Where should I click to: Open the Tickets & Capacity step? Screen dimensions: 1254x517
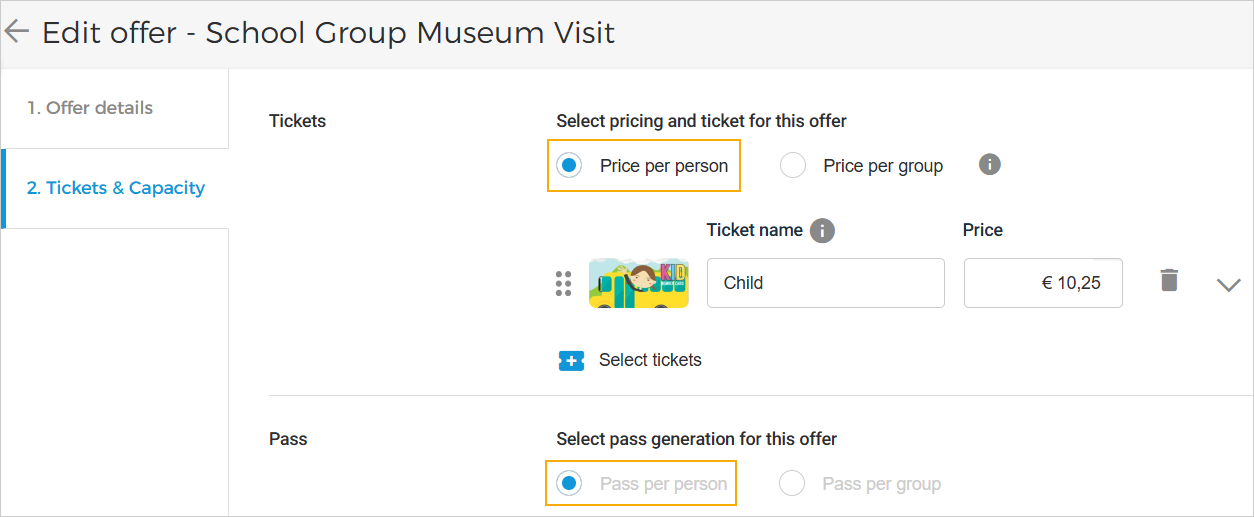click(x=116, y=188)
